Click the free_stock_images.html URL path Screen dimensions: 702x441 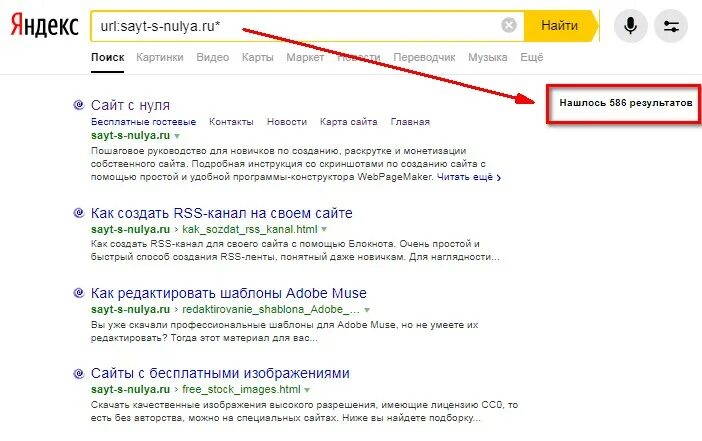coord(241,390)
